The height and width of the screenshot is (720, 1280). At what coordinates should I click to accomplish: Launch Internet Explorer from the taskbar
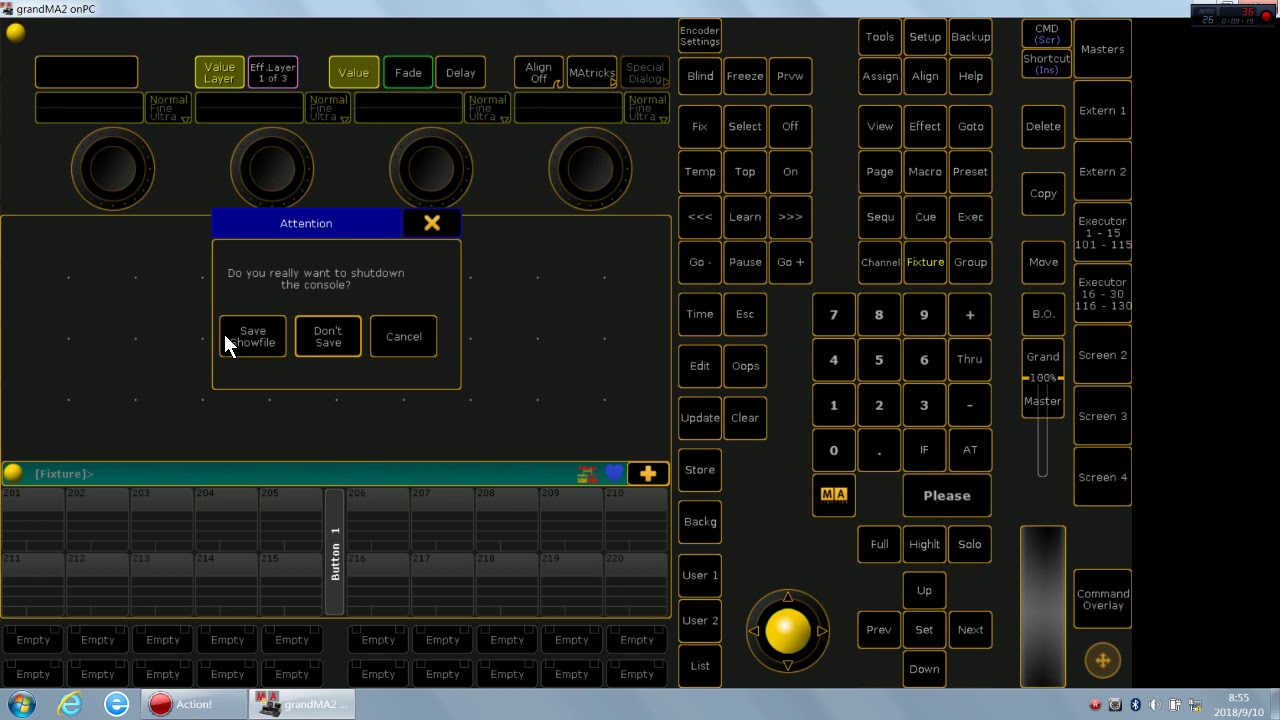click(69, 704)
